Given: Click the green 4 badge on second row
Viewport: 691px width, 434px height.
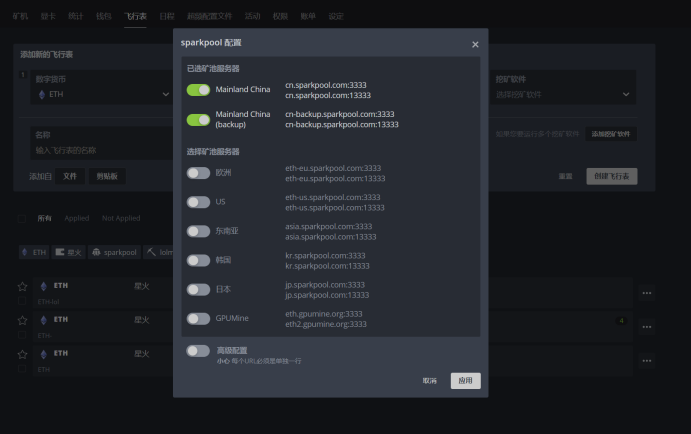Looking at the screenshot, I should 621,321.
